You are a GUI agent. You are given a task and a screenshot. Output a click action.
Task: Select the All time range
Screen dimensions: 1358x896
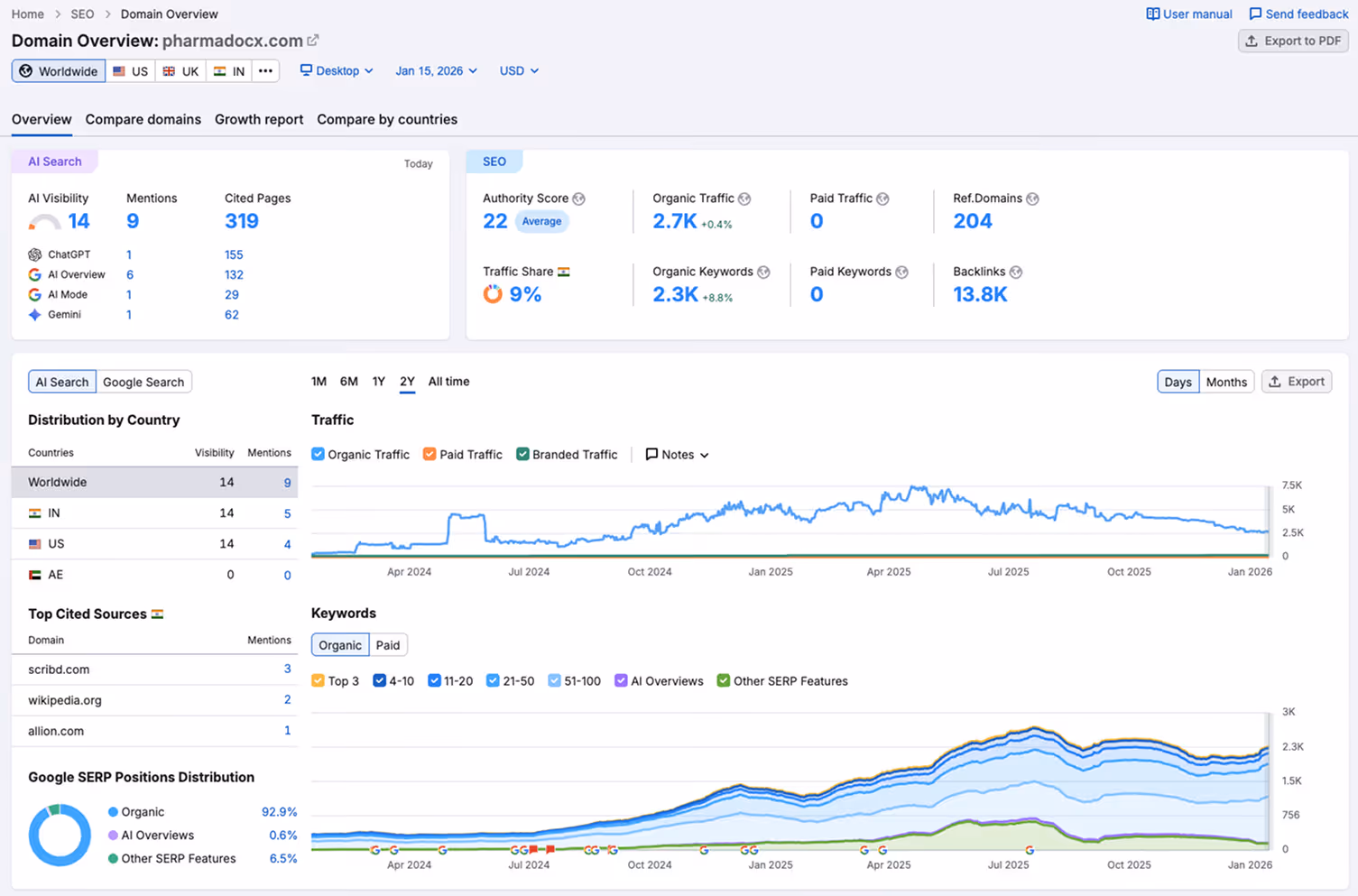448,382
